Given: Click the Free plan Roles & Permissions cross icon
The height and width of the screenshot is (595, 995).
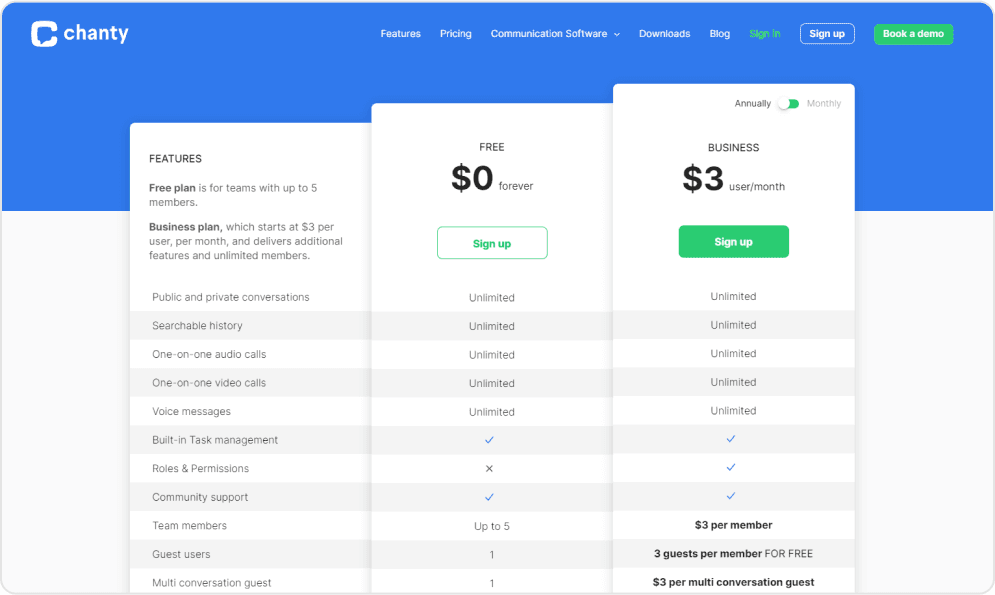Looking at the screenshot, I should [490, 469].
